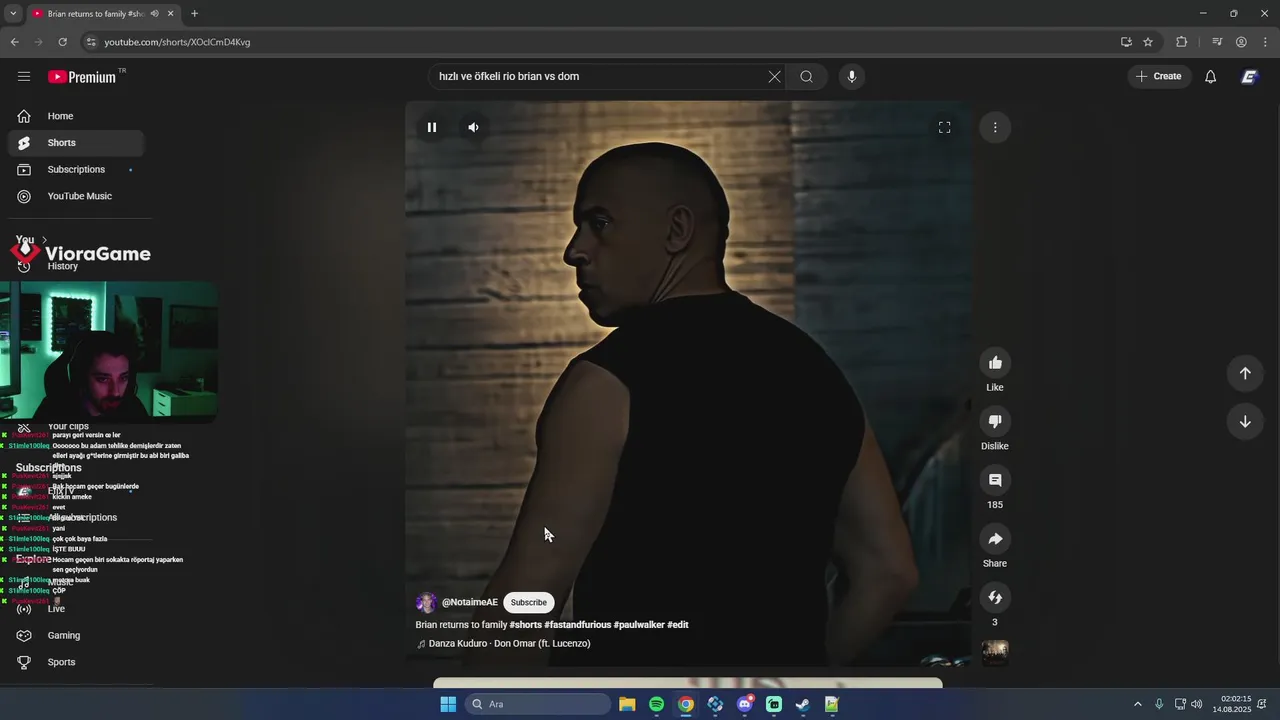Open the system tray volume icon
Image resolution: width=1280 pixels, height=720 pixels.
coord(1198,704)
